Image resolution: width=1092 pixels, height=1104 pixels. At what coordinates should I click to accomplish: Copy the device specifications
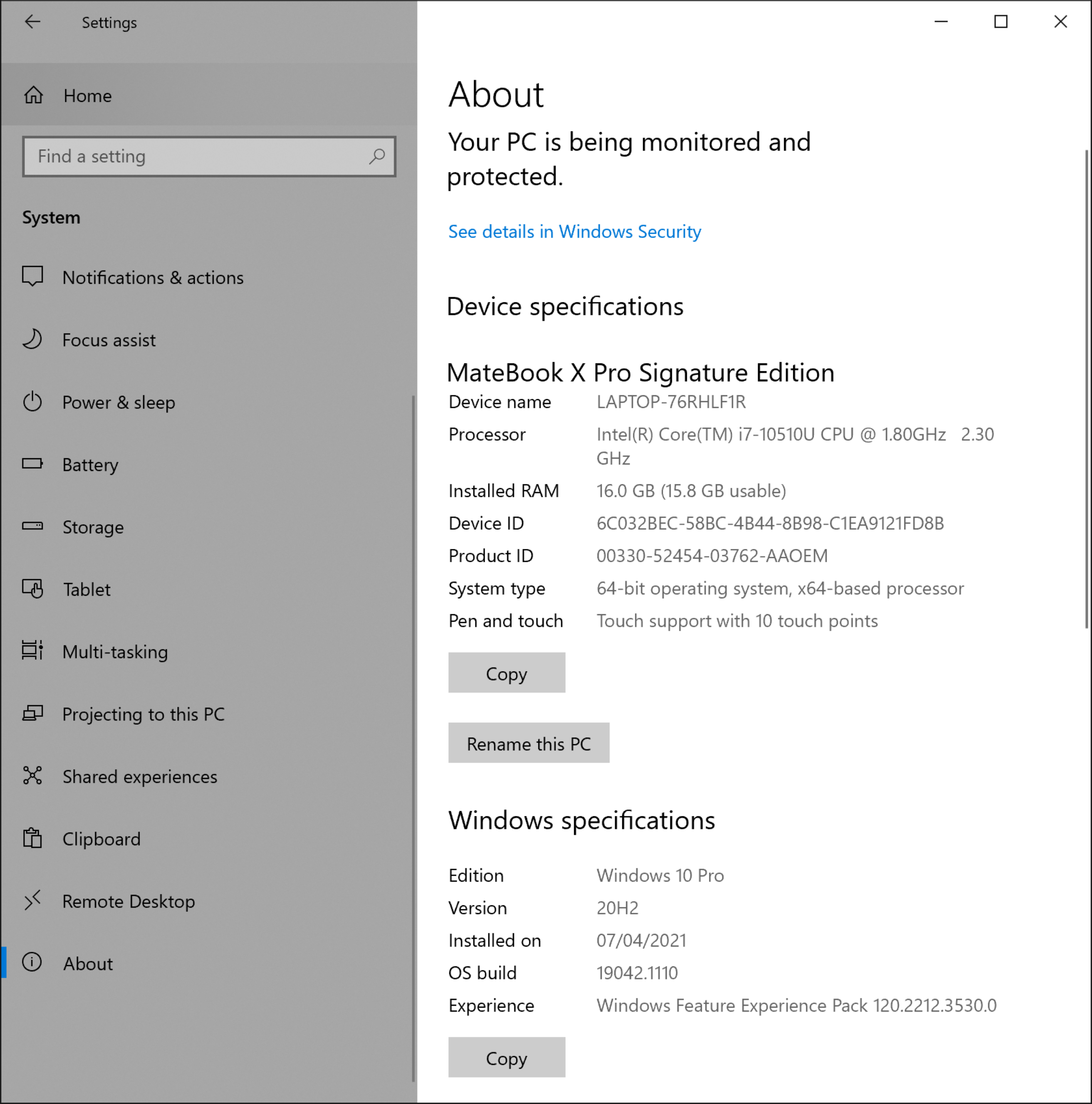tap(506, 673)
